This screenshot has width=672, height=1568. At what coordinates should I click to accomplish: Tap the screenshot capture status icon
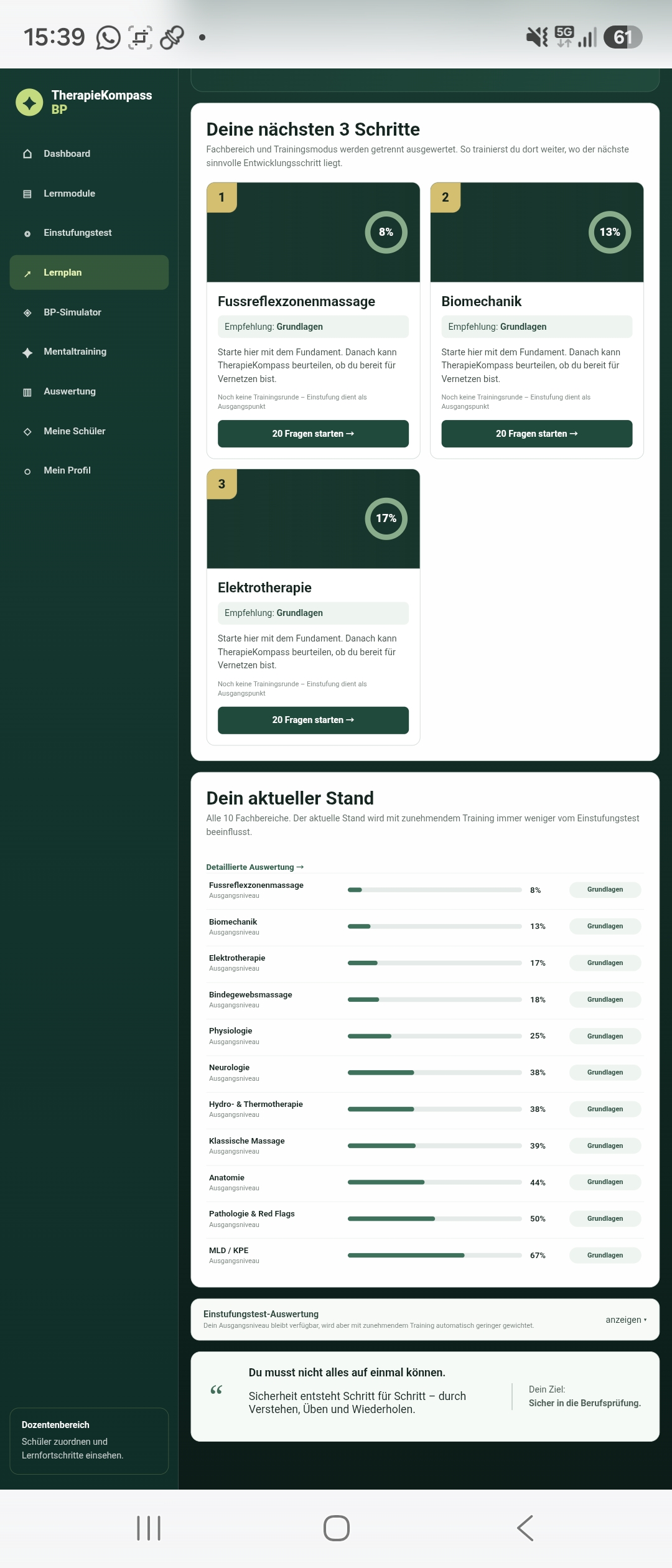[140, 37]
